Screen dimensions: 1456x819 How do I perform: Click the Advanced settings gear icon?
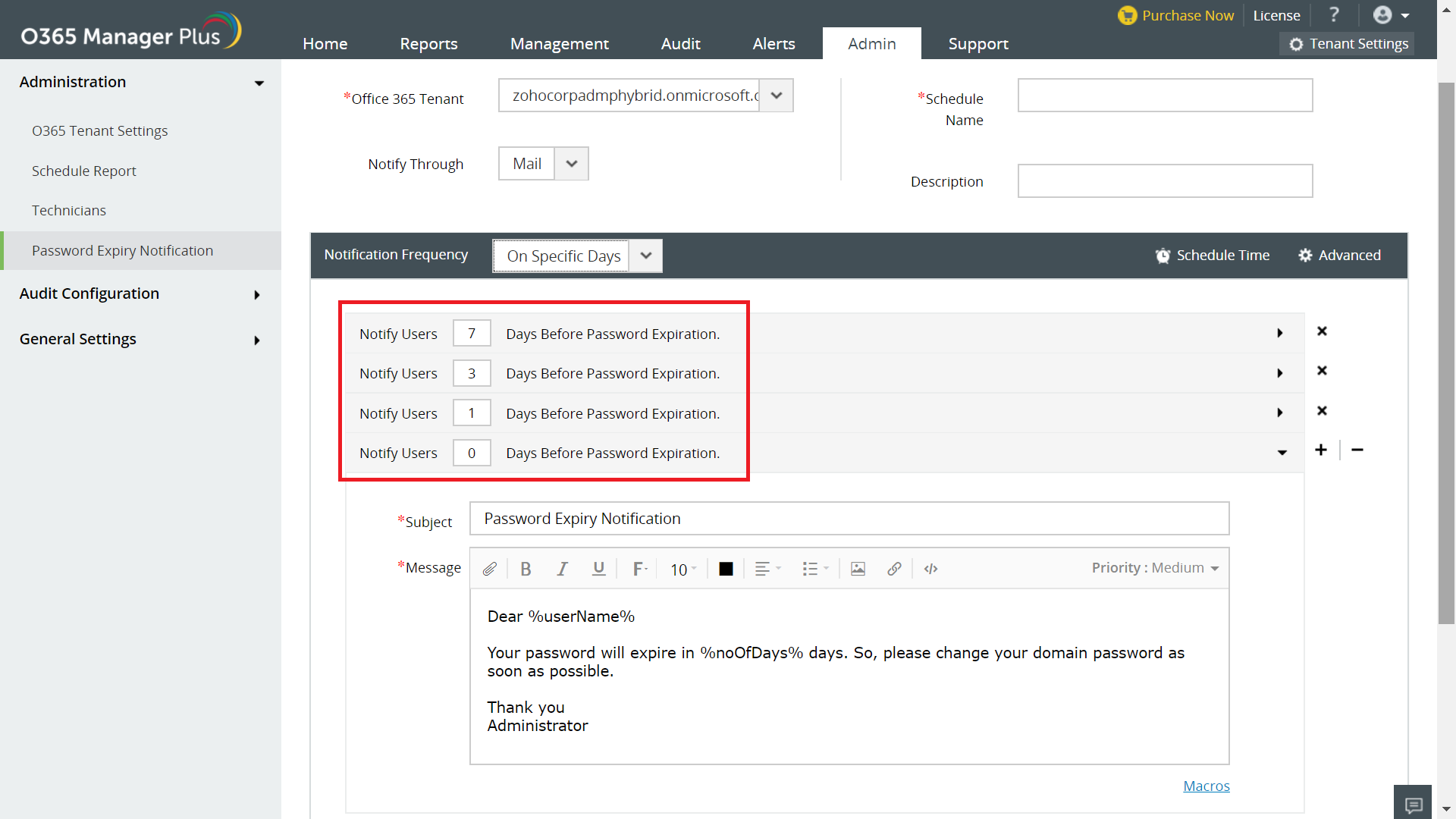pyautogui.click(x=1305, y=255)
